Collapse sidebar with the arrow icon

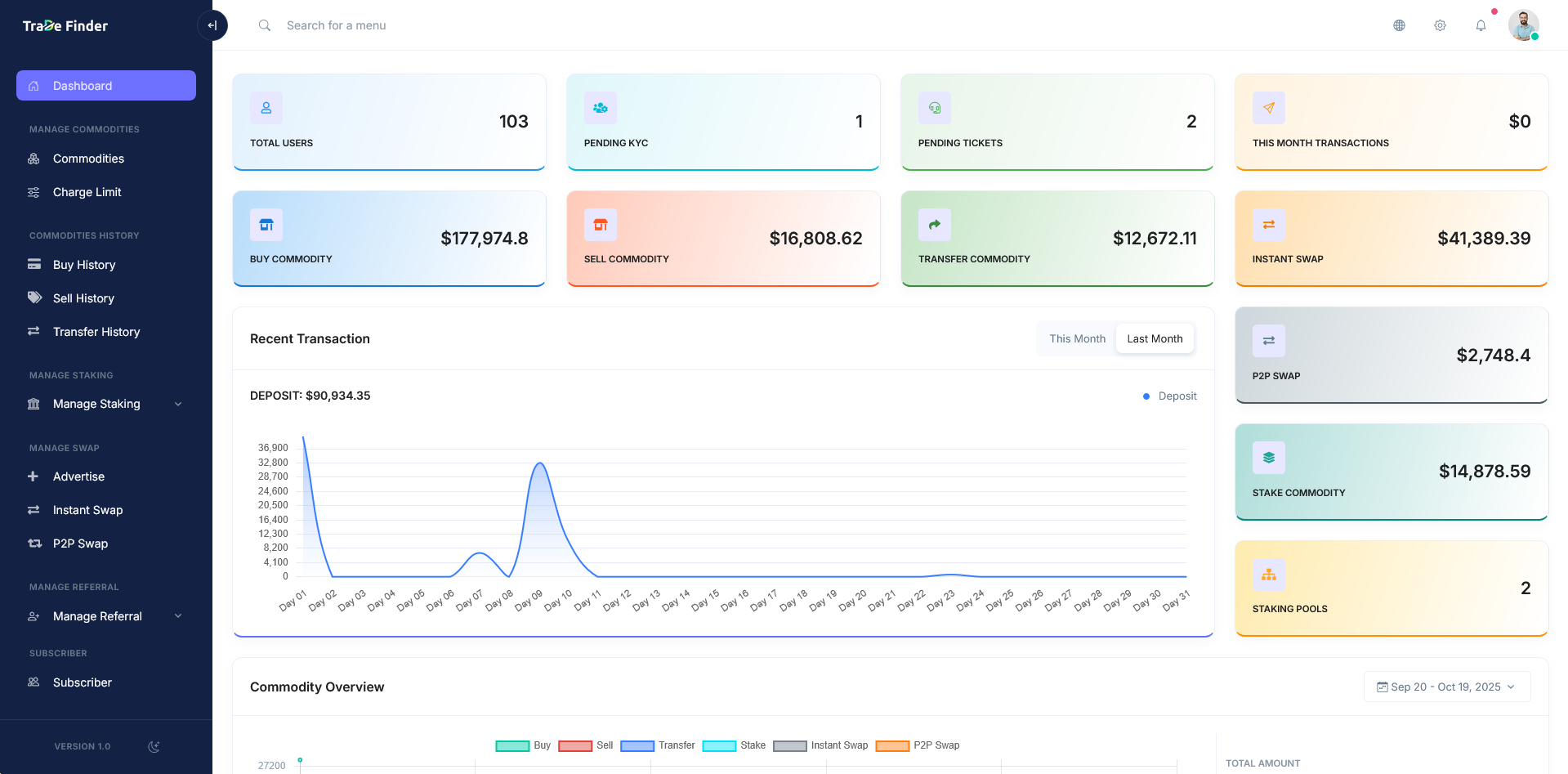(212, 25)
